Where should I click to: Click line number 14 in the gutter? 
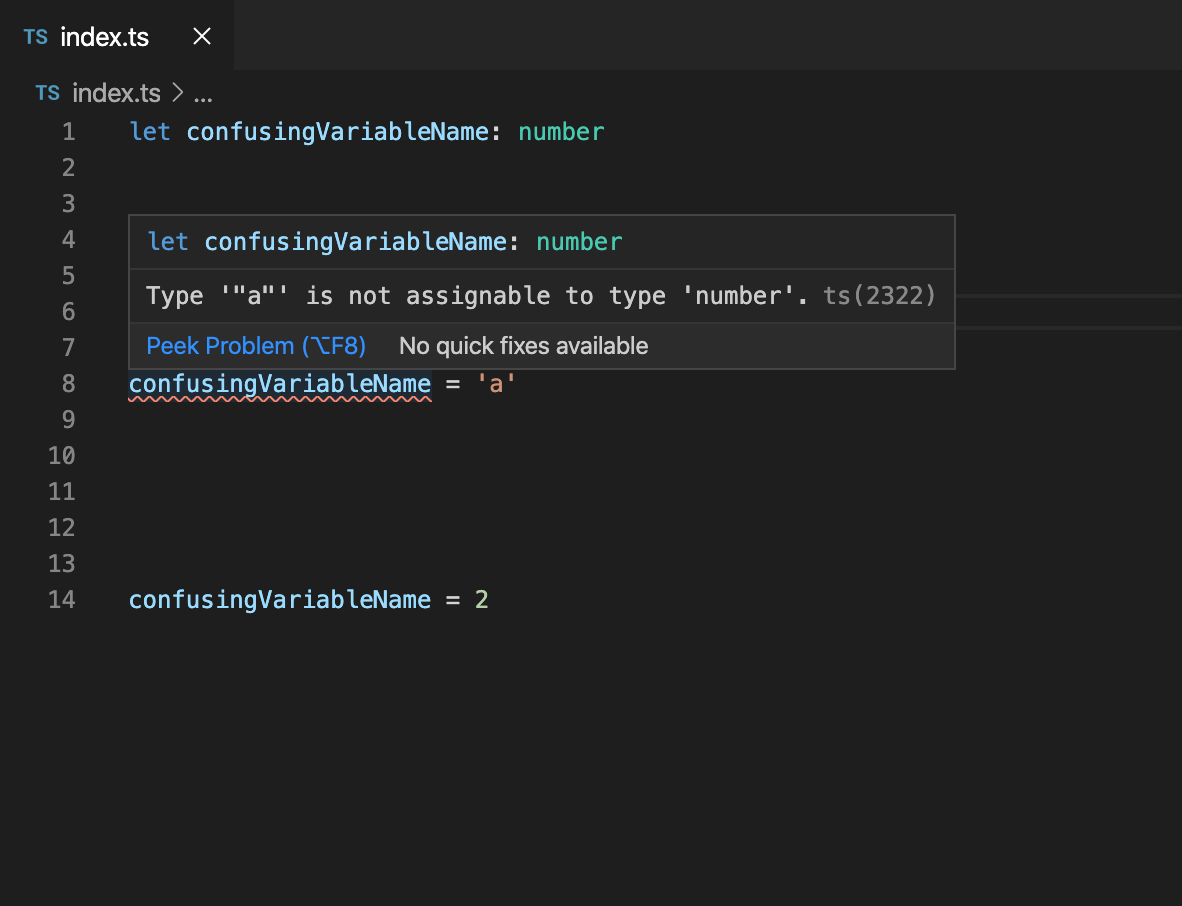click(61, 599)
